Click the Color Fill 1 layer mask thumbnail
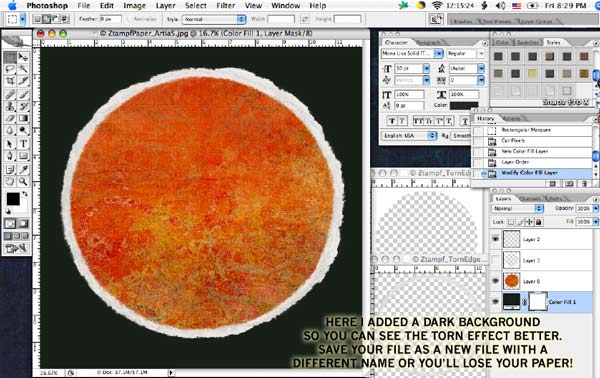 point(538,301)
